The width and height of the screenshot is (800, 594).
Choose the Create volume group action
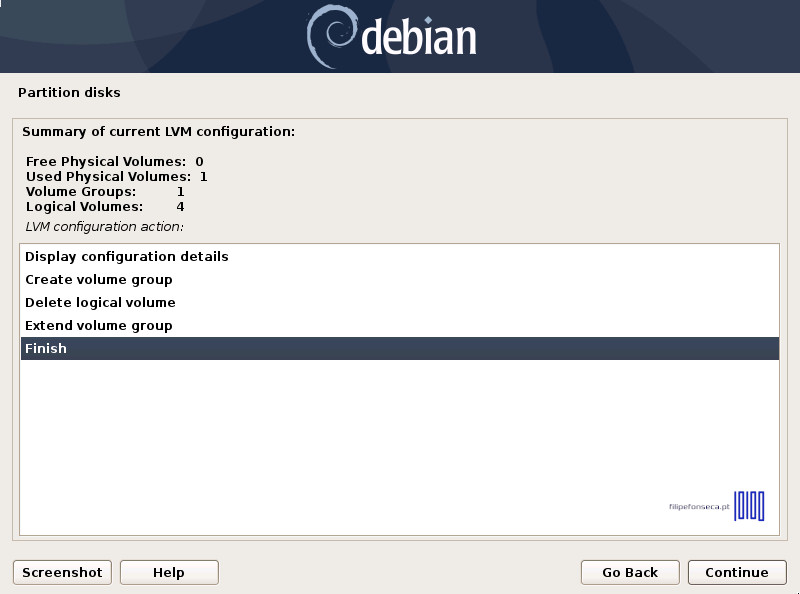pyautogui.click(x=99, y=280)
